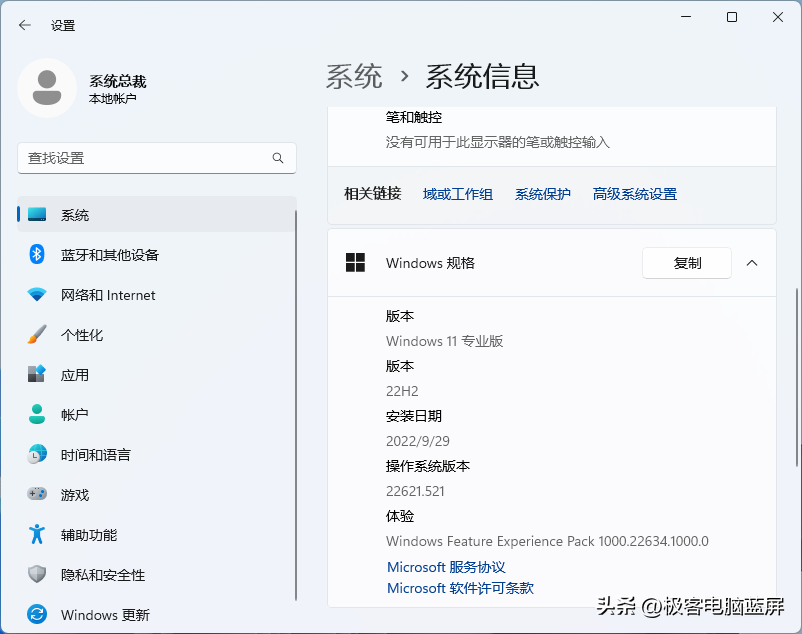Click the Windows 更新 sync icon

[37, 614]
